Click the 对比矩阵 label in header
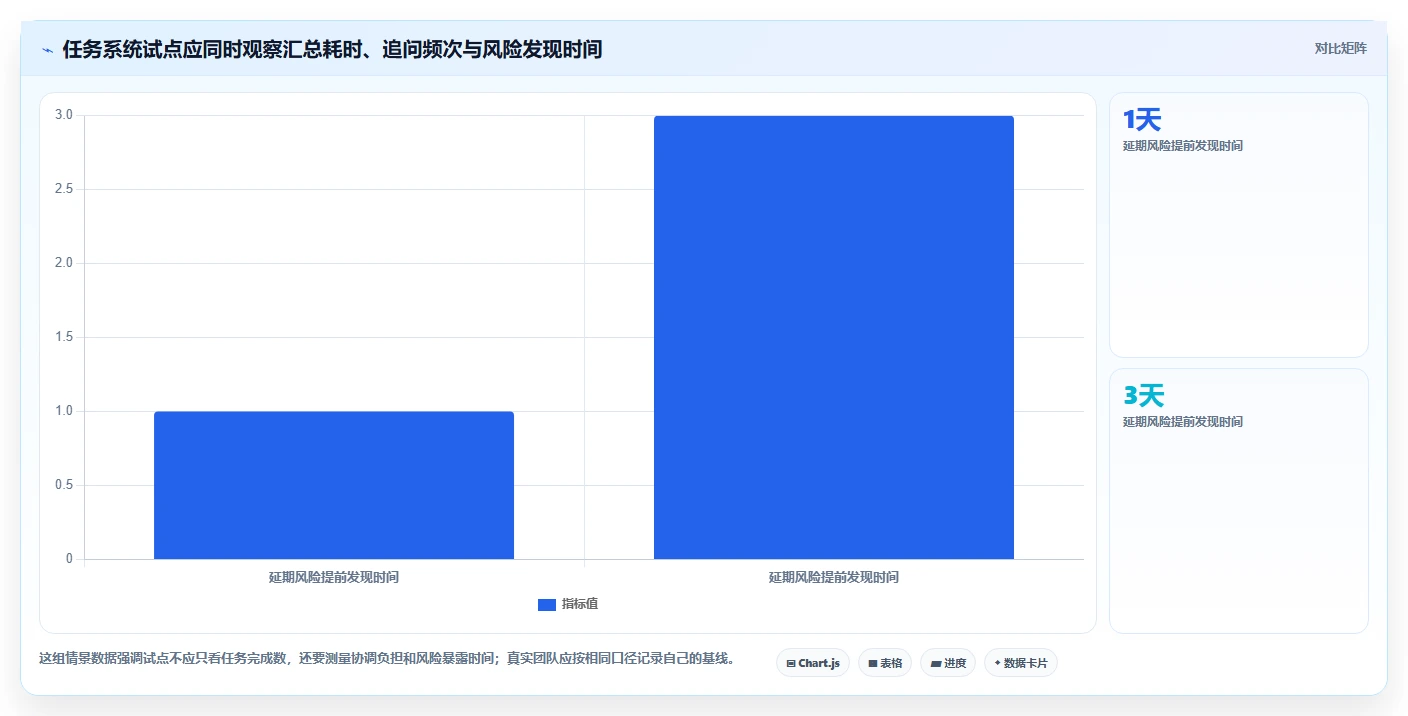This screenshot has width=1408, height=716. (1340, 48)
